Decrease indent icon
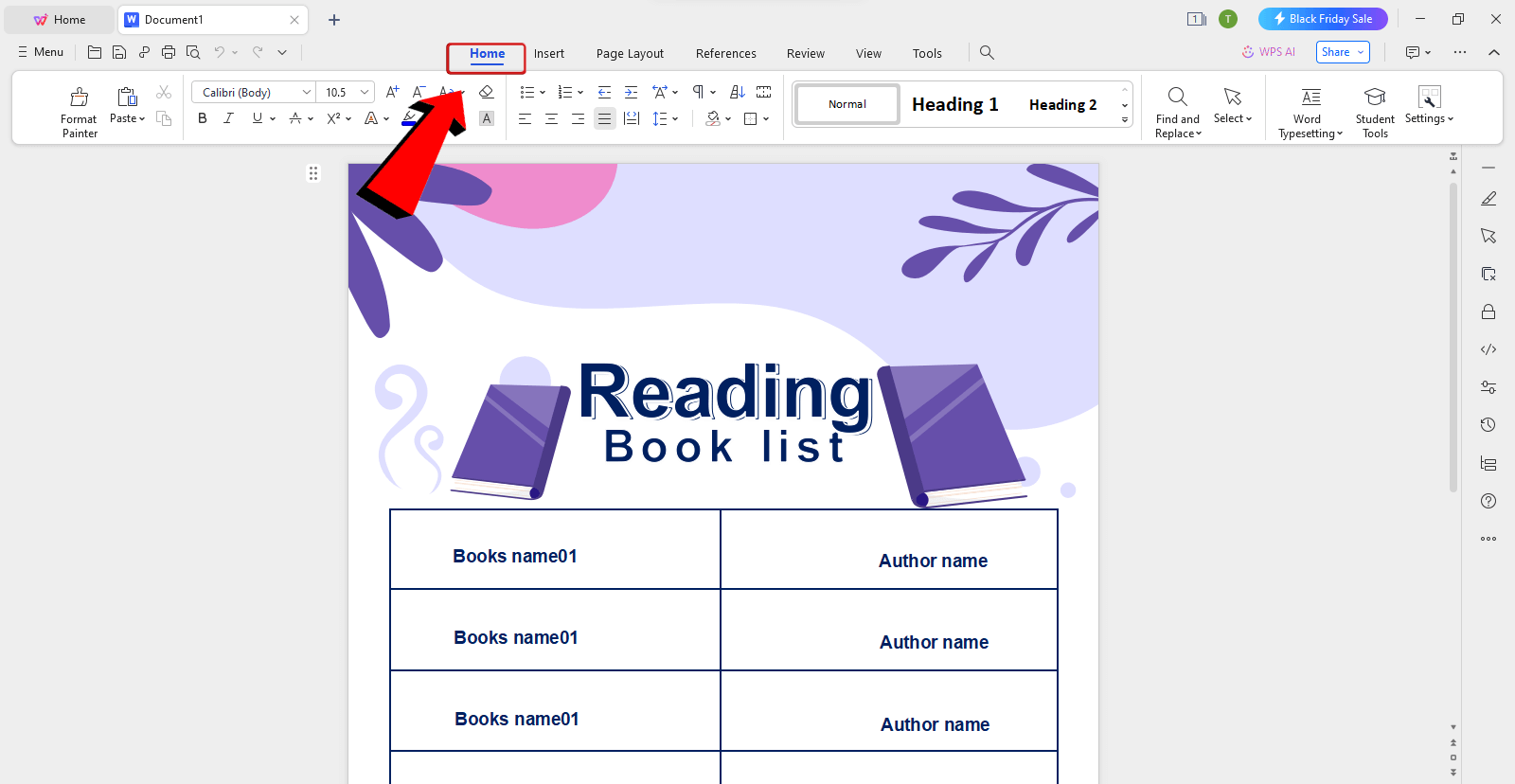1515x784 pixels. click(604, 92)
